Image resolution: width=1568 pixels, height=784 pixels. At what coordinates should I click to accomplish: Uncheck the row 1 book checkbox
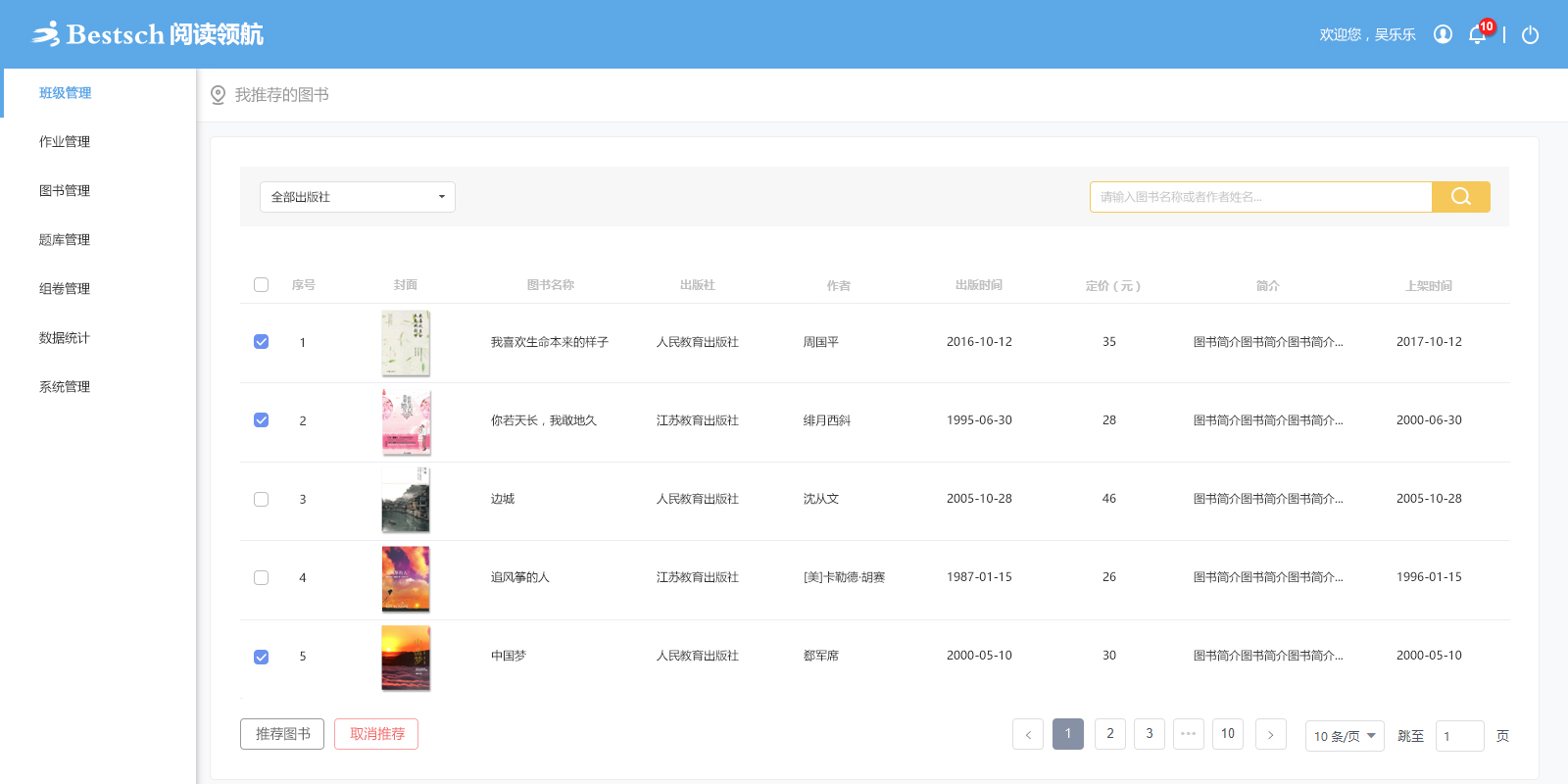[x=261, y=342]
